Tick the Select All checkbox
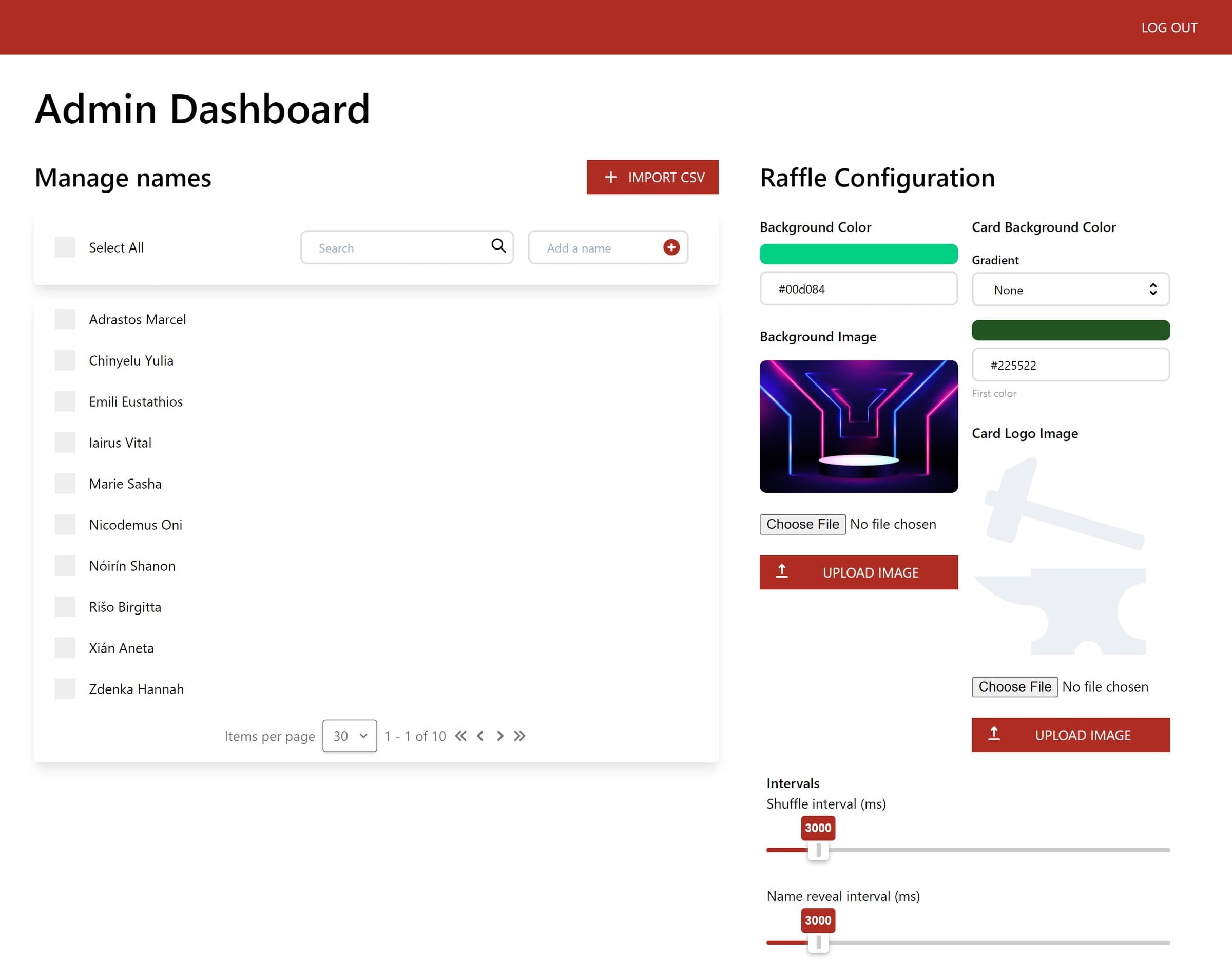1232x978 pixels. coord(65,247)
